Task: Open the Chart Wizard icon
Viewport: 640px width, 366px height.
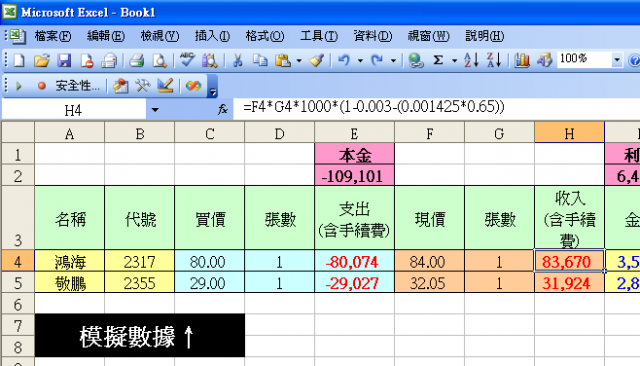Action: (x=522, y=60)
